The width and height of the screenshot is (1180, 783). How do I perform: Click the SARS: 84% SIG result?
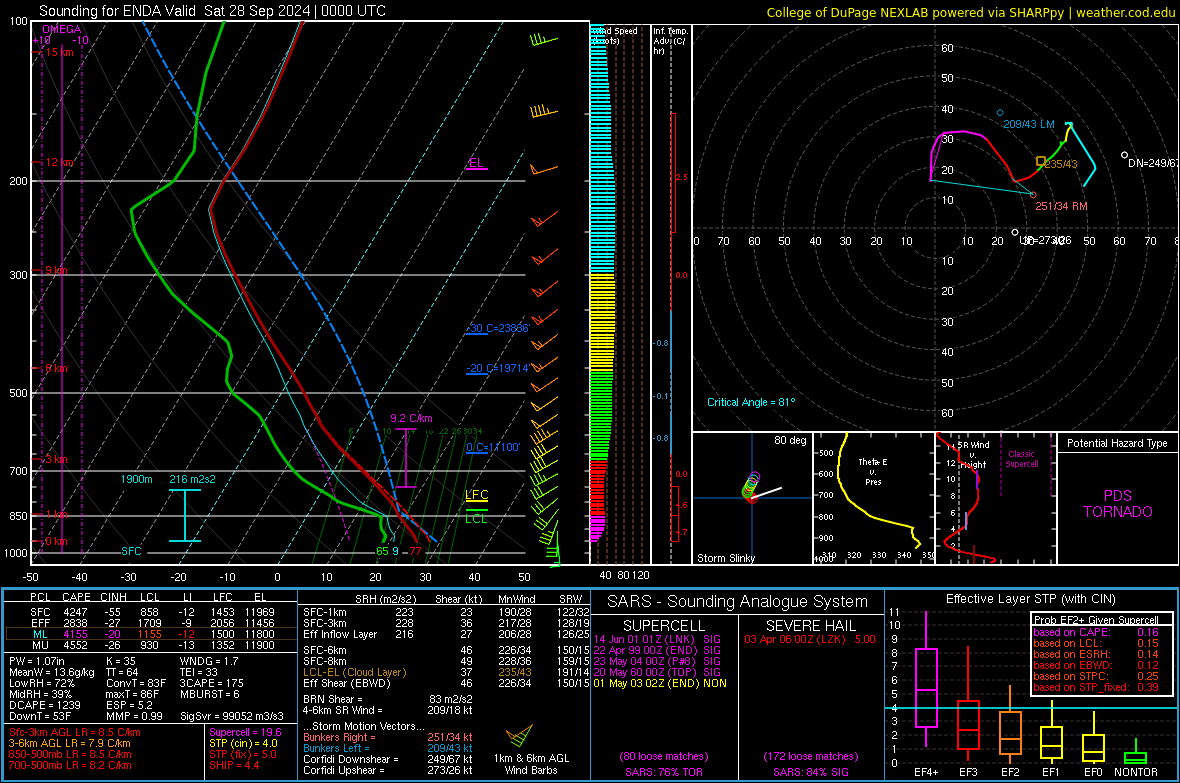pyautogui.click(x=810, y=772)
